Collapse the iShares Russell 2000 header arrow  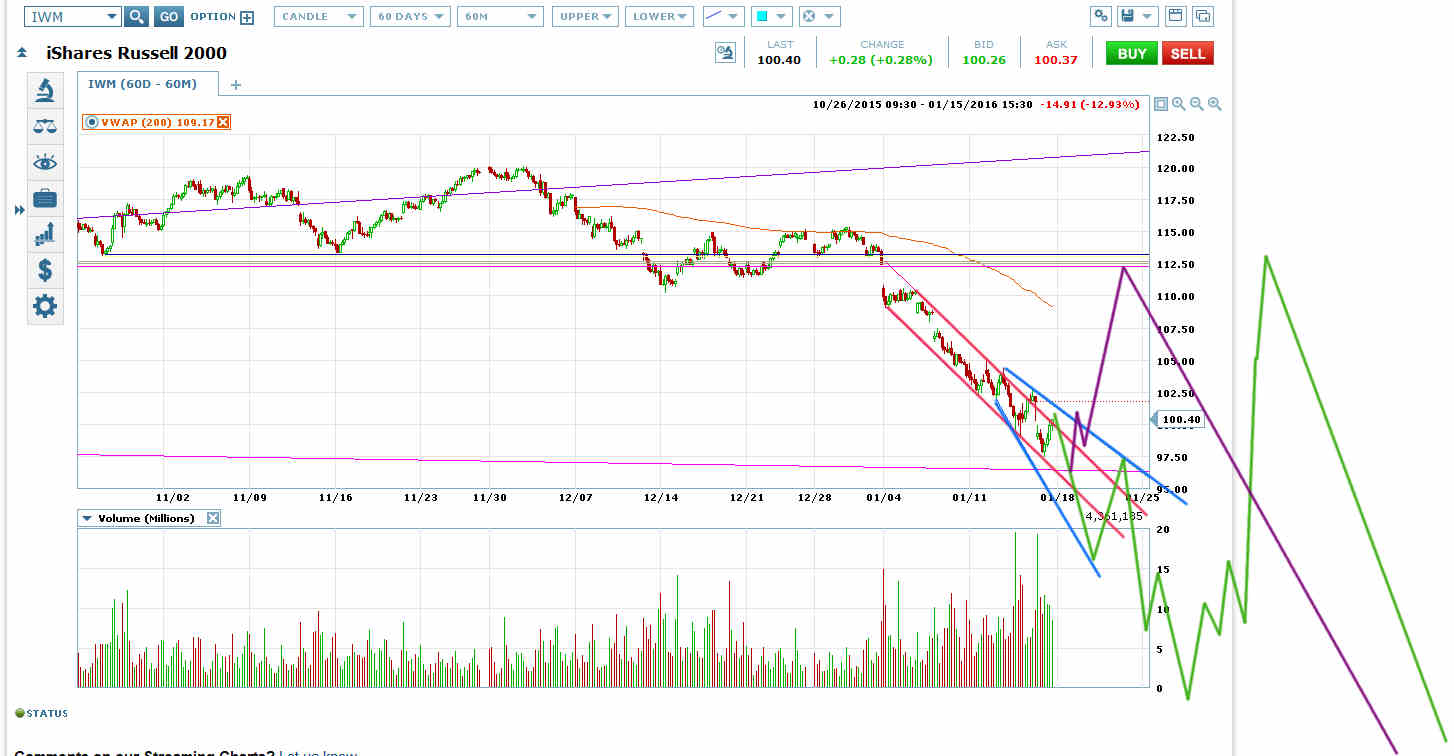pyautogui.click(x=22, y=53)
